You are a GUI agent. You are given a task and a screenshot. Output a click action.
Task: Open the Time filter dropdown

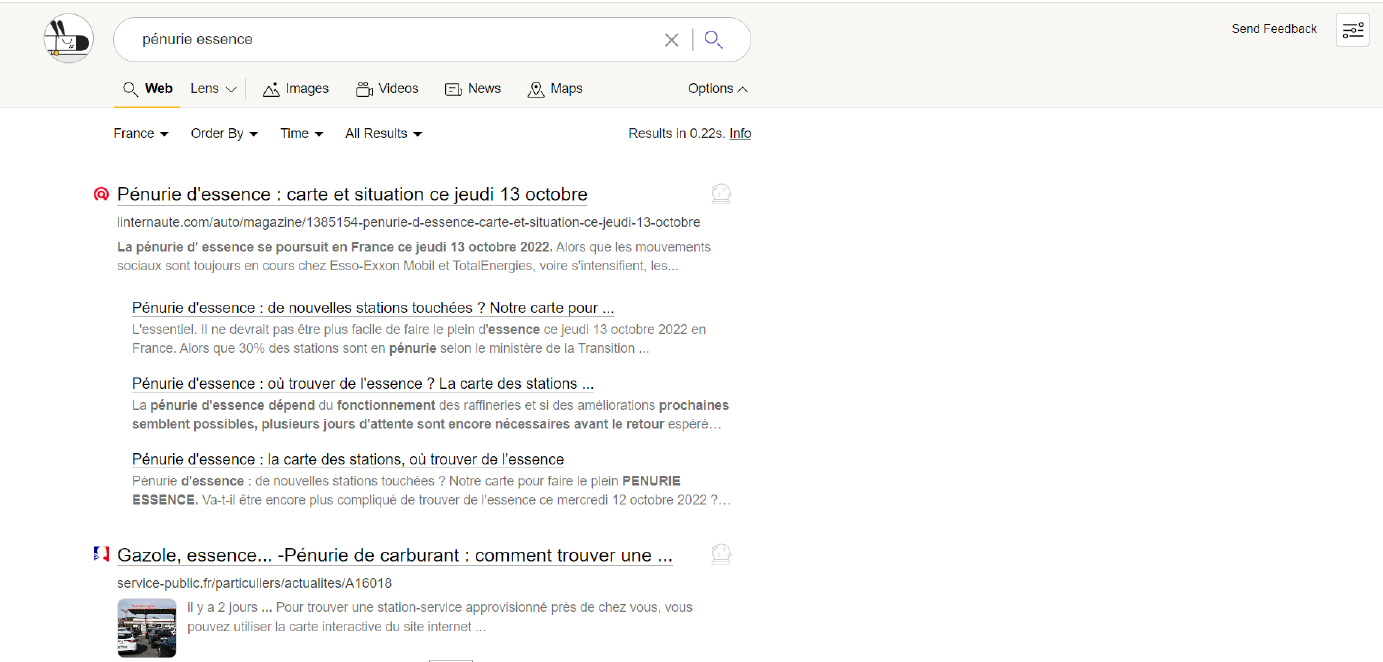point(301,134)
